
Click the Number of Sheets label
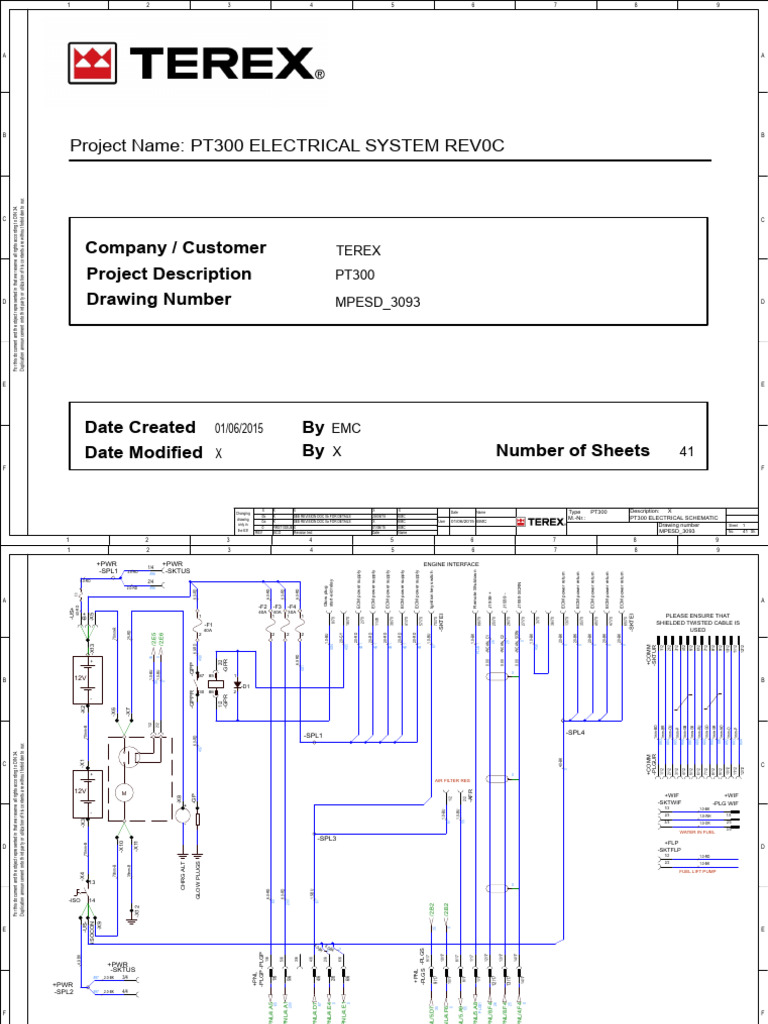[x=573, y=451]
